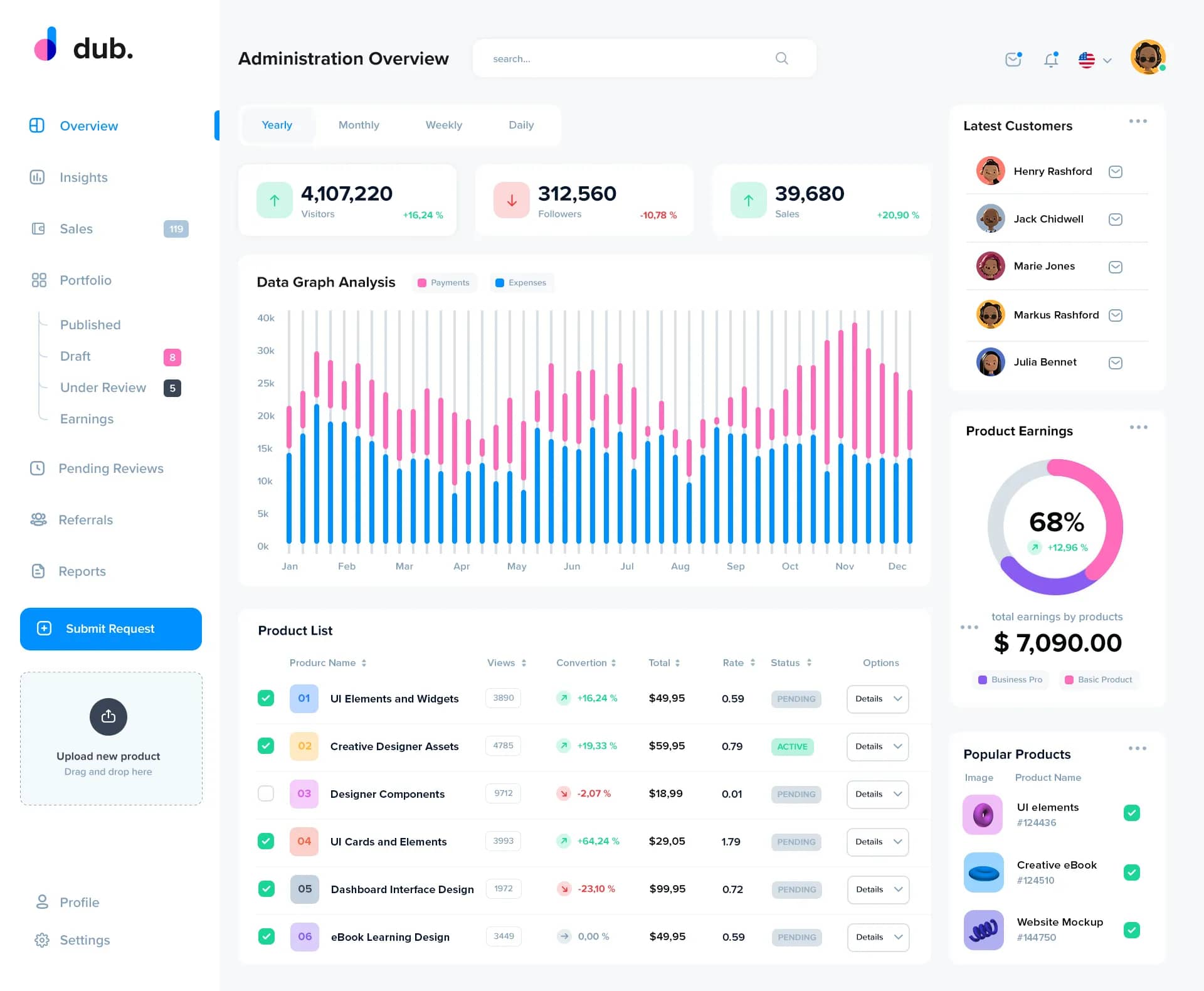Screen dimensions: 1204x991
Task: Open Popular Products more options dots
Action: click(1137, 748)
